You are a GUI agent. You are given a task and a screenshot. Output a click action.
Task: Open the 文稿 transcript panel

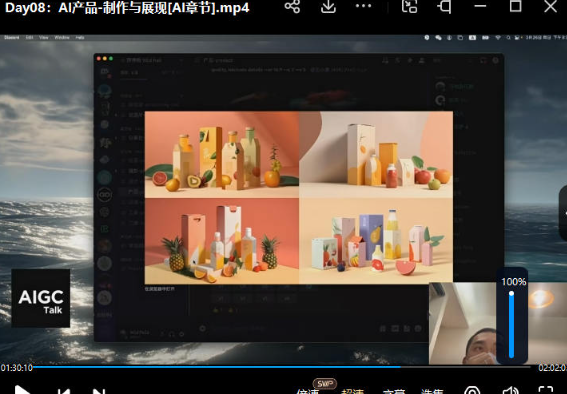[394, 391]
